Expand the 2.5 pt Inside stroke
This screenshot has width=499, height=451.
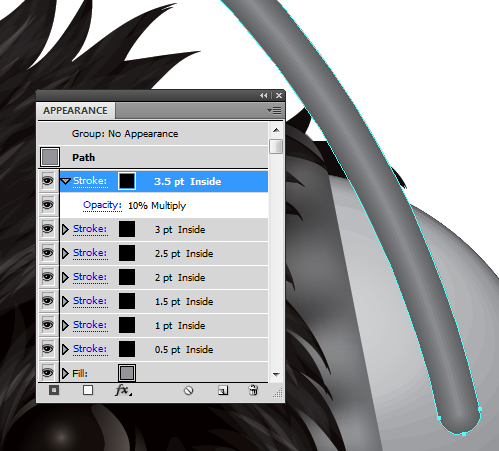click(x=65, y=253)
